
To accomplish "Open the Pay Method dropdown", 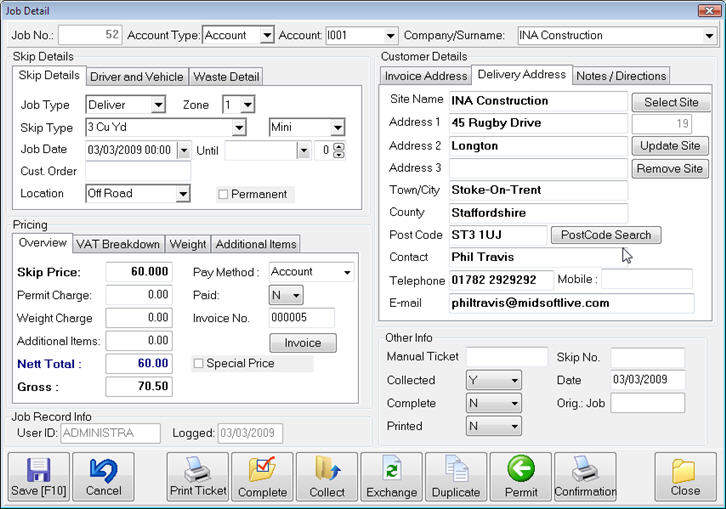I will [x=346, y=272].
